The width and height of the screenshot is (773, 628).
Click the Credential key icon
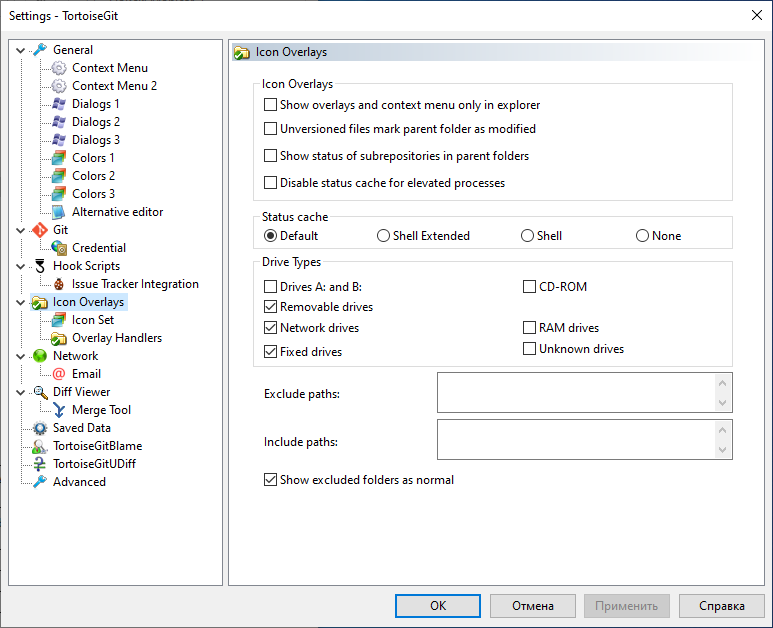59,248
